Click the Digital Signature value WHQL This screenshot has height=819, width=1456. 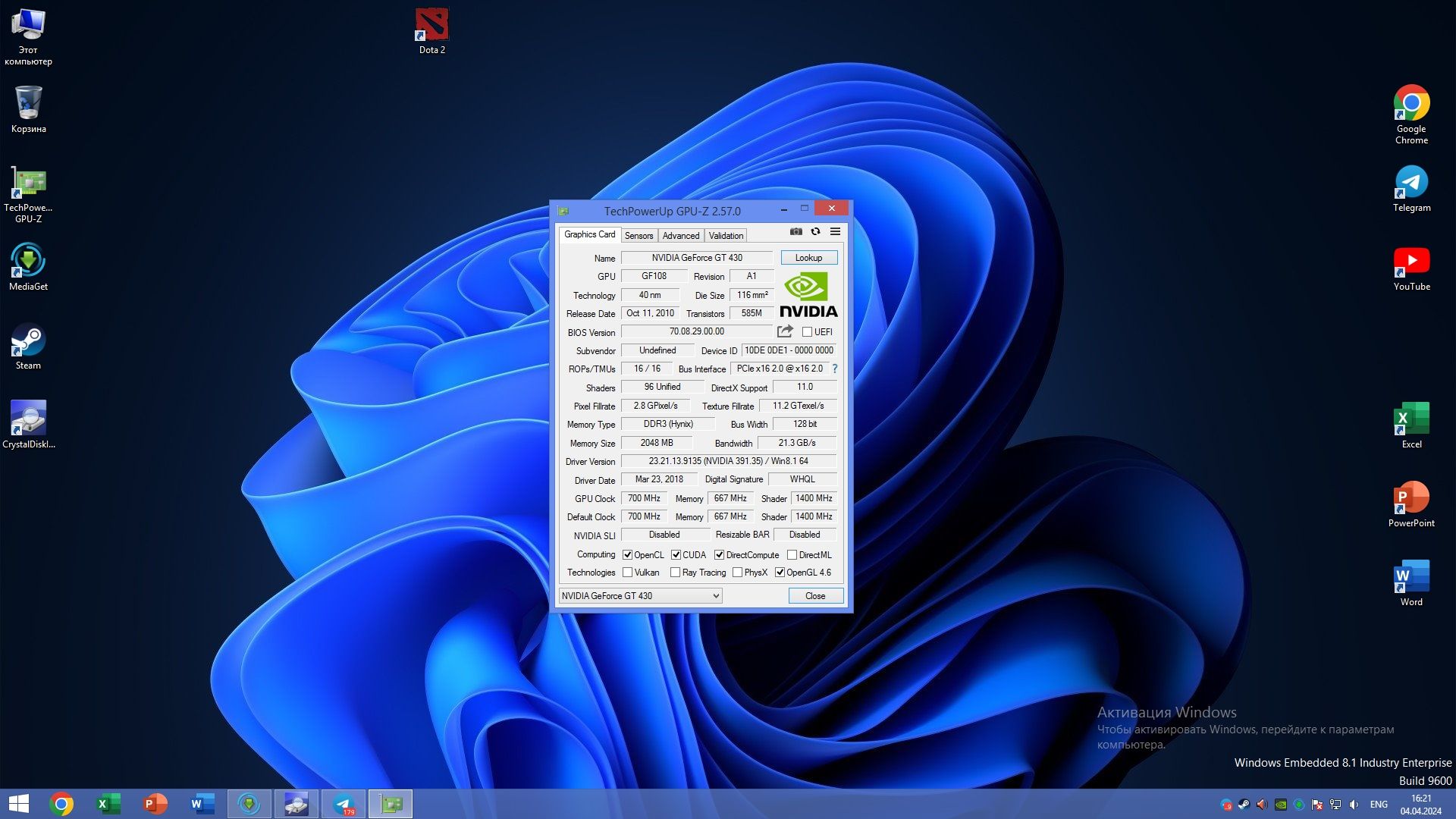tap(802, 479)
